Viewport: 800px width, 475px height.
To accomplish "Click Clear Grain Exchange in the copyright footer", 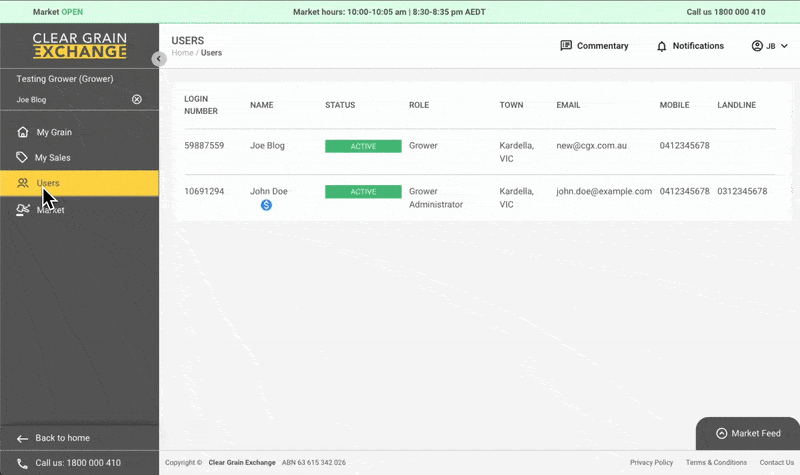I will point(242,462).
